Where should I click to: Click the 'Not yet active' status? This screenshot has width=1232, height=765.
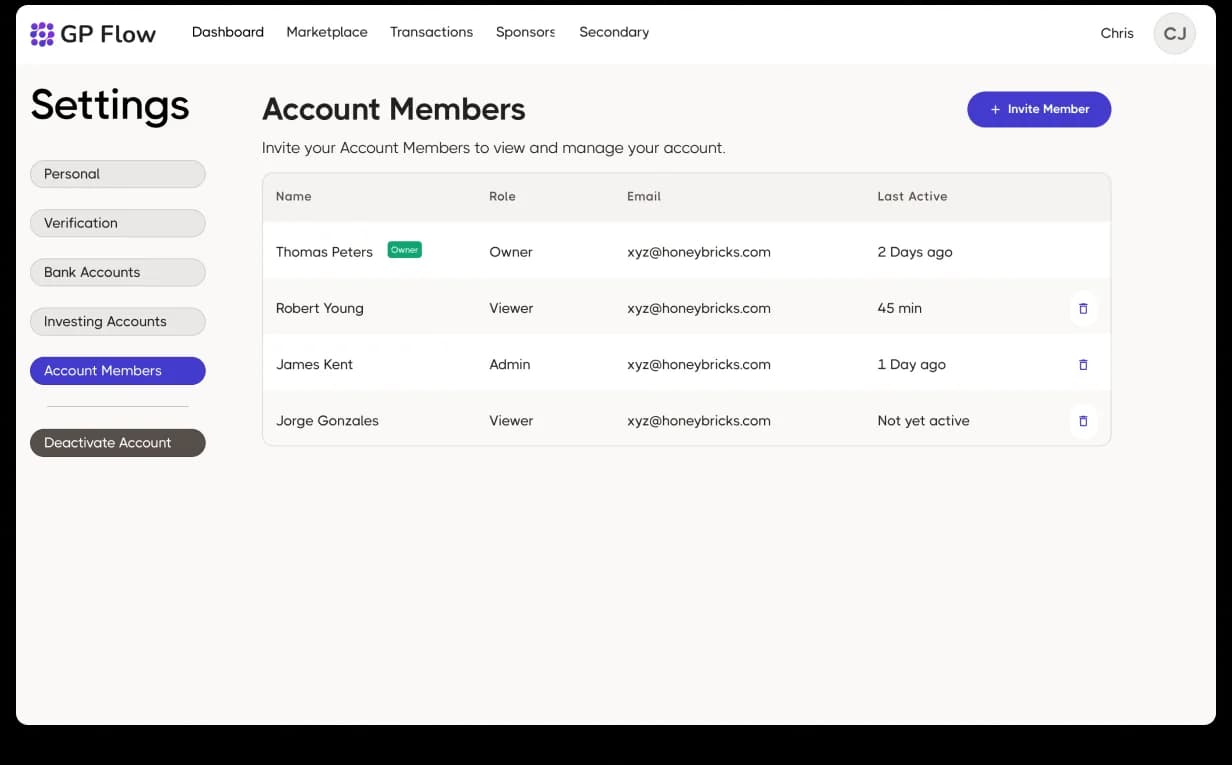point(923,421)
